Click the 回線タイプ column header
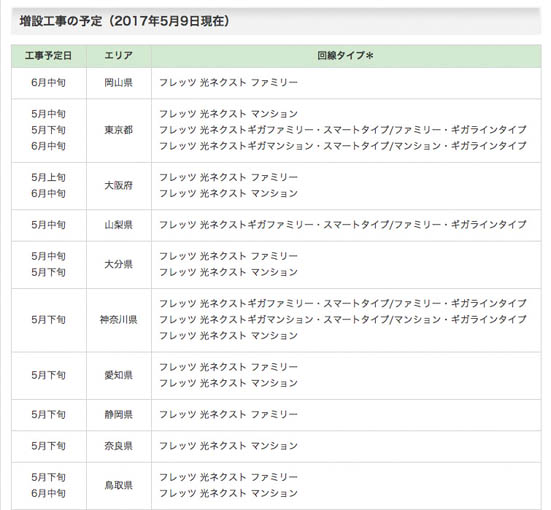Screen dimensions: 551x510 [x=345, y=56]
